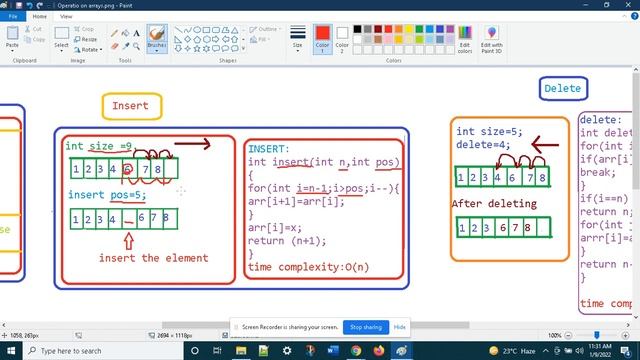The image size is (640, 360).
Task: Click the Resize button
Action: coord(86,39)
